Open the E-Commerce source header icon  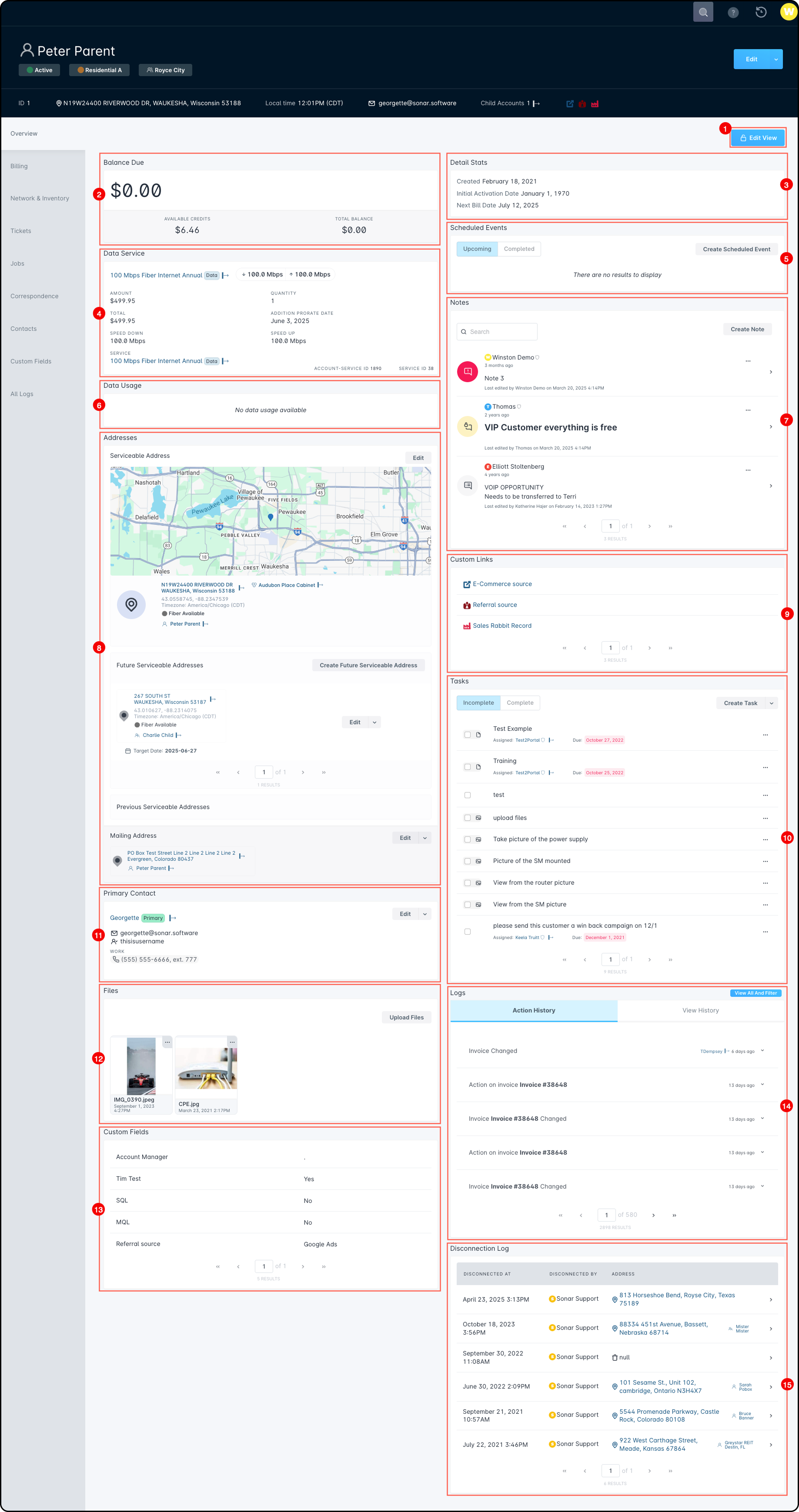pyautogui.click(x=569, y=104)
